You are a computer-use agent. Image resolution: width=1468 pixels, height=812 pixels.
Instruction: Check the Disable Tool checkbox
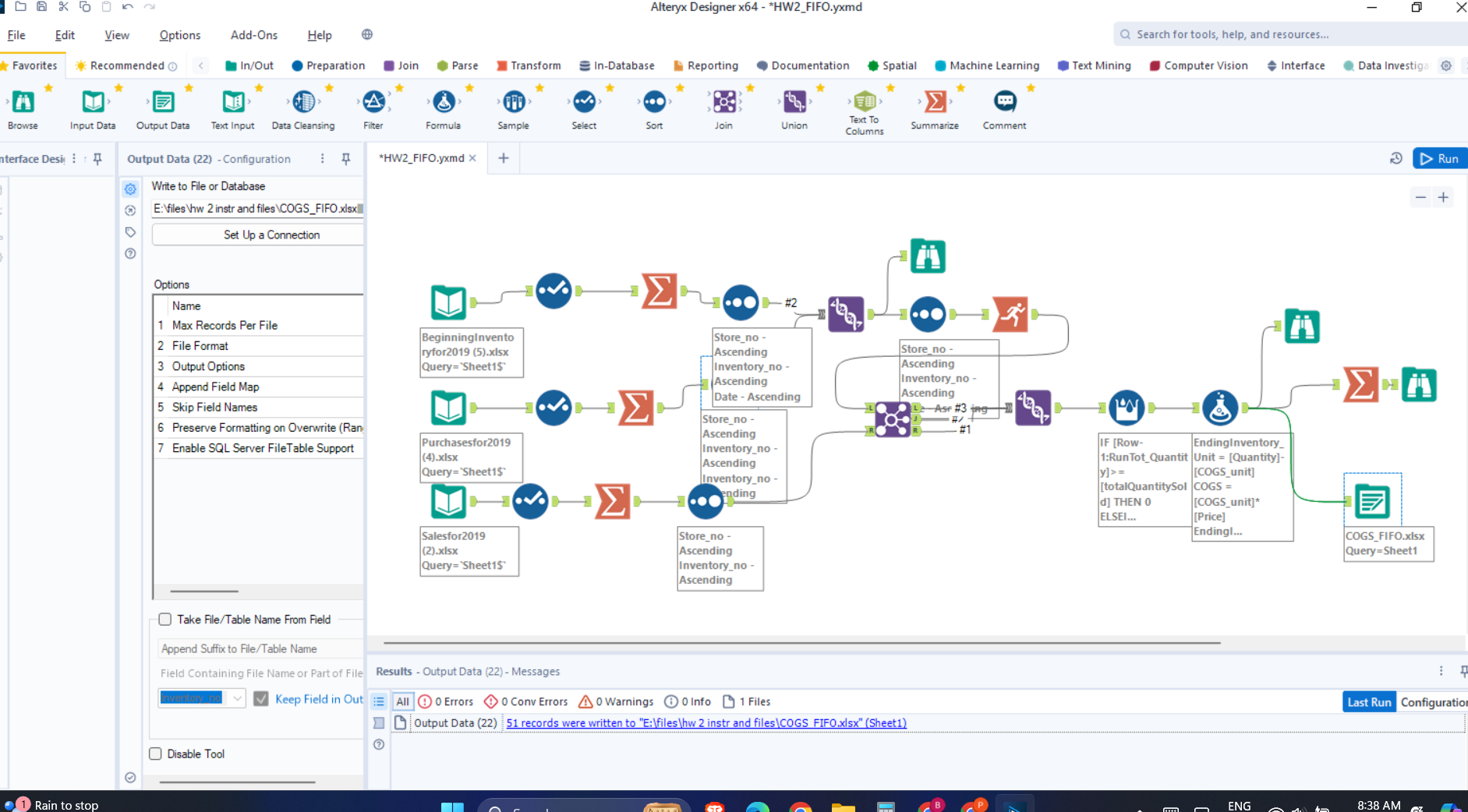point(156,754)
